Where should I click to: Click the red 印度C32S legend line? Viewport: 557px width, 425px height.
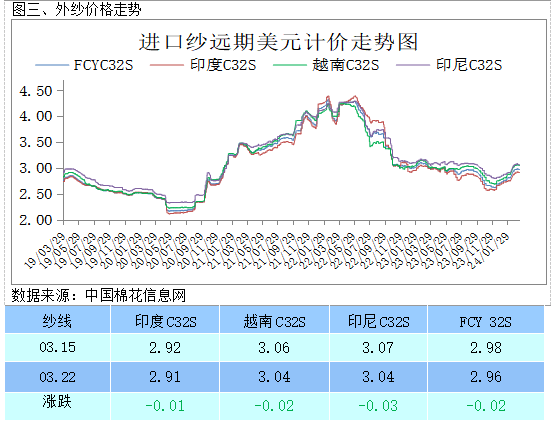166,65
